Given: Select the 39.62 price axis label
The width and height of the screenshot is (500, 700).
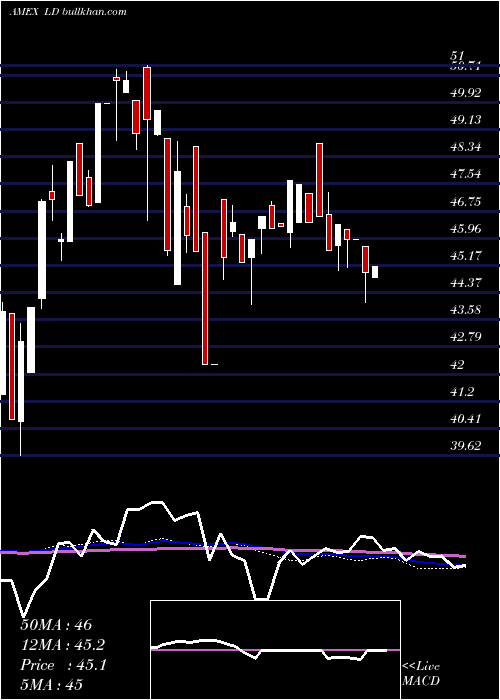Looking at the screenshot, I should [466, 446].
